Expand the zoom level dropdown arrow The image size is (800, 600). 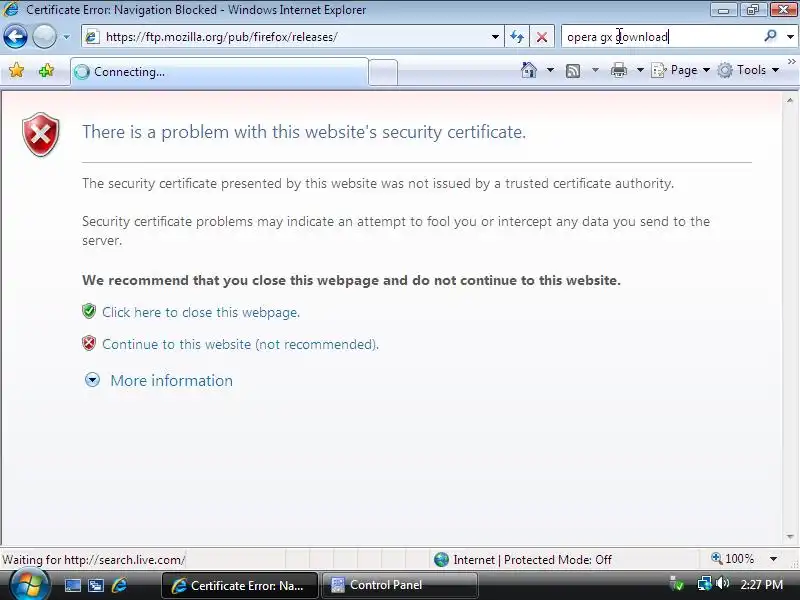click(773, 559)
